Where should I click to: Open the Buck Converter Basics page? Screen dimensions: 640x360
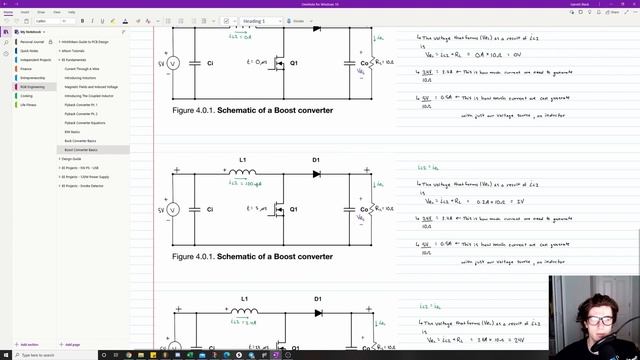tap(80, 141)
